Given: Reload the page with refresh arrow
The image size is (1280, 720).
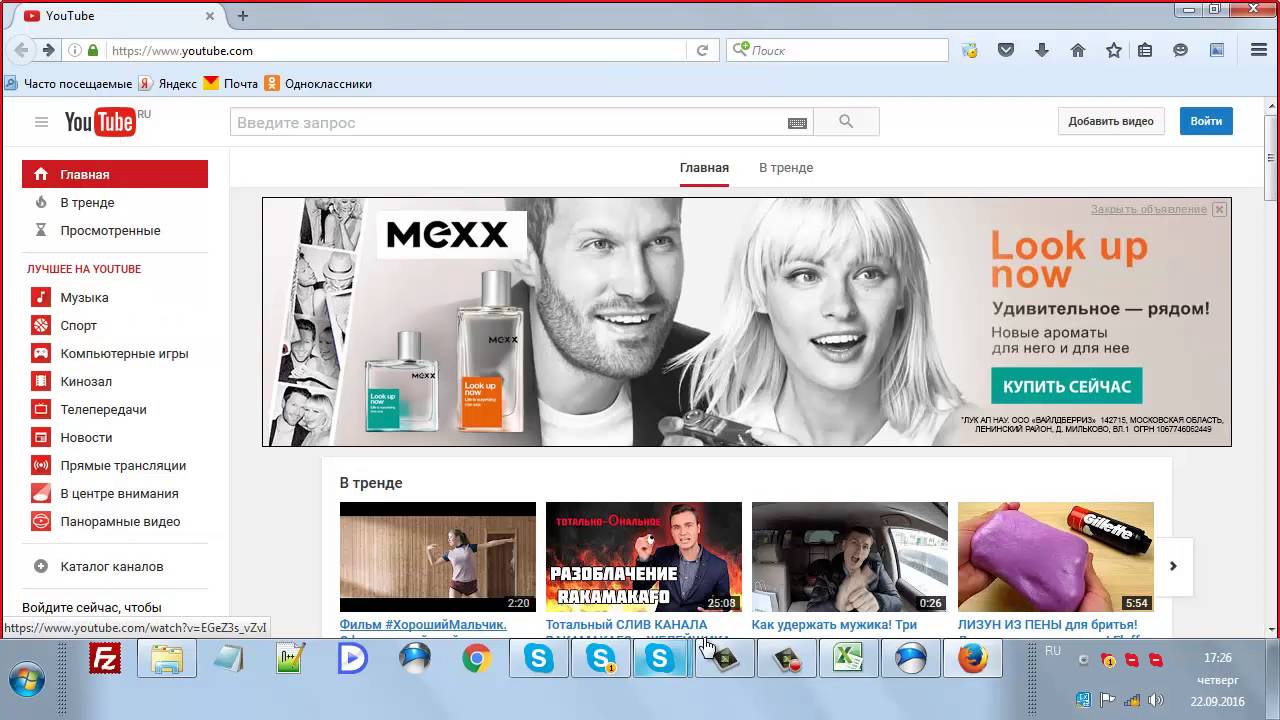Looking at the screenshot, I should (x=702, y=50).
